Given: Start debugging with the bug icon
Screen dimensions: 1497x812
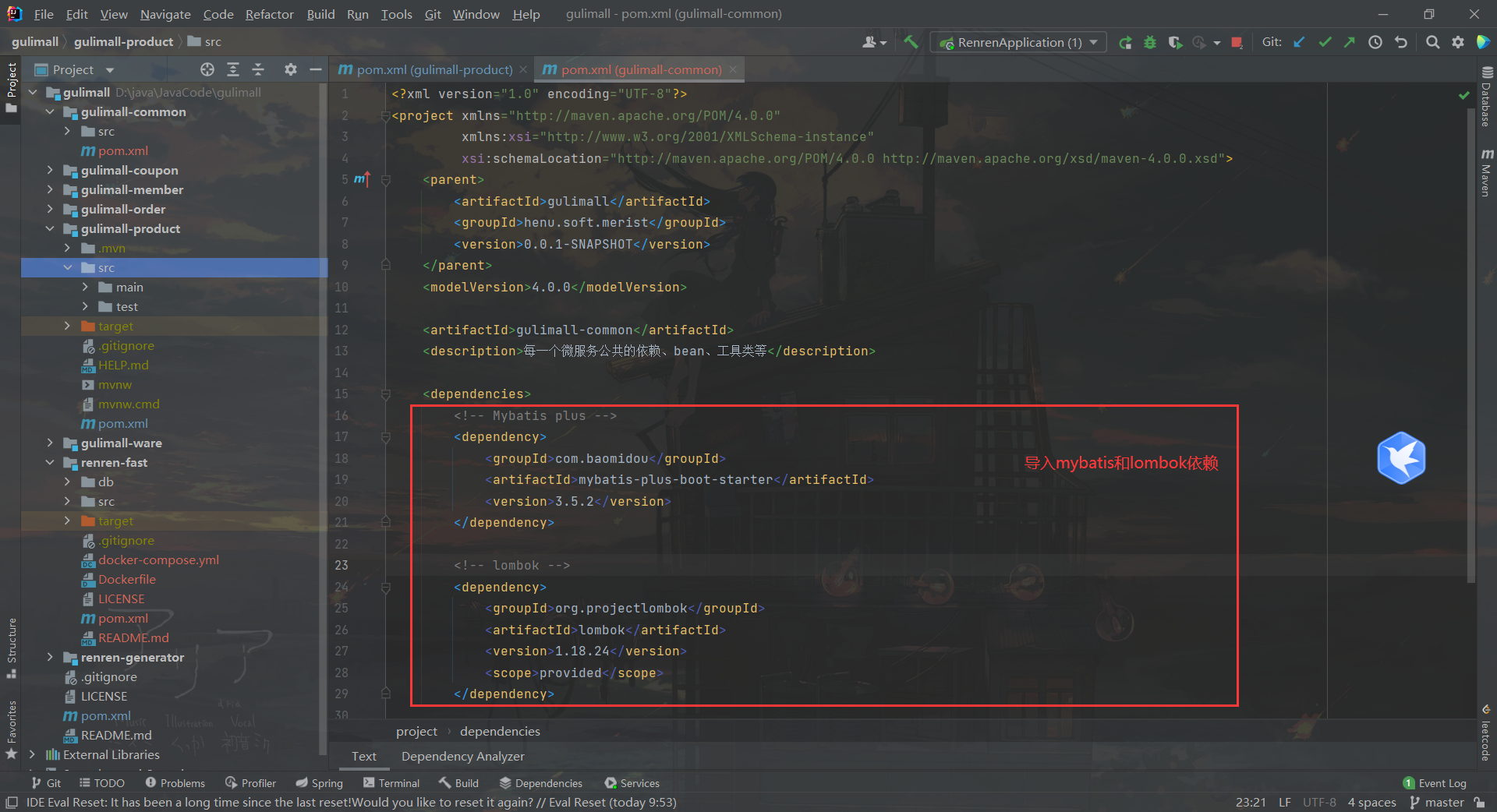Looking at the screenshot, I should click(x=1150, y=43).
